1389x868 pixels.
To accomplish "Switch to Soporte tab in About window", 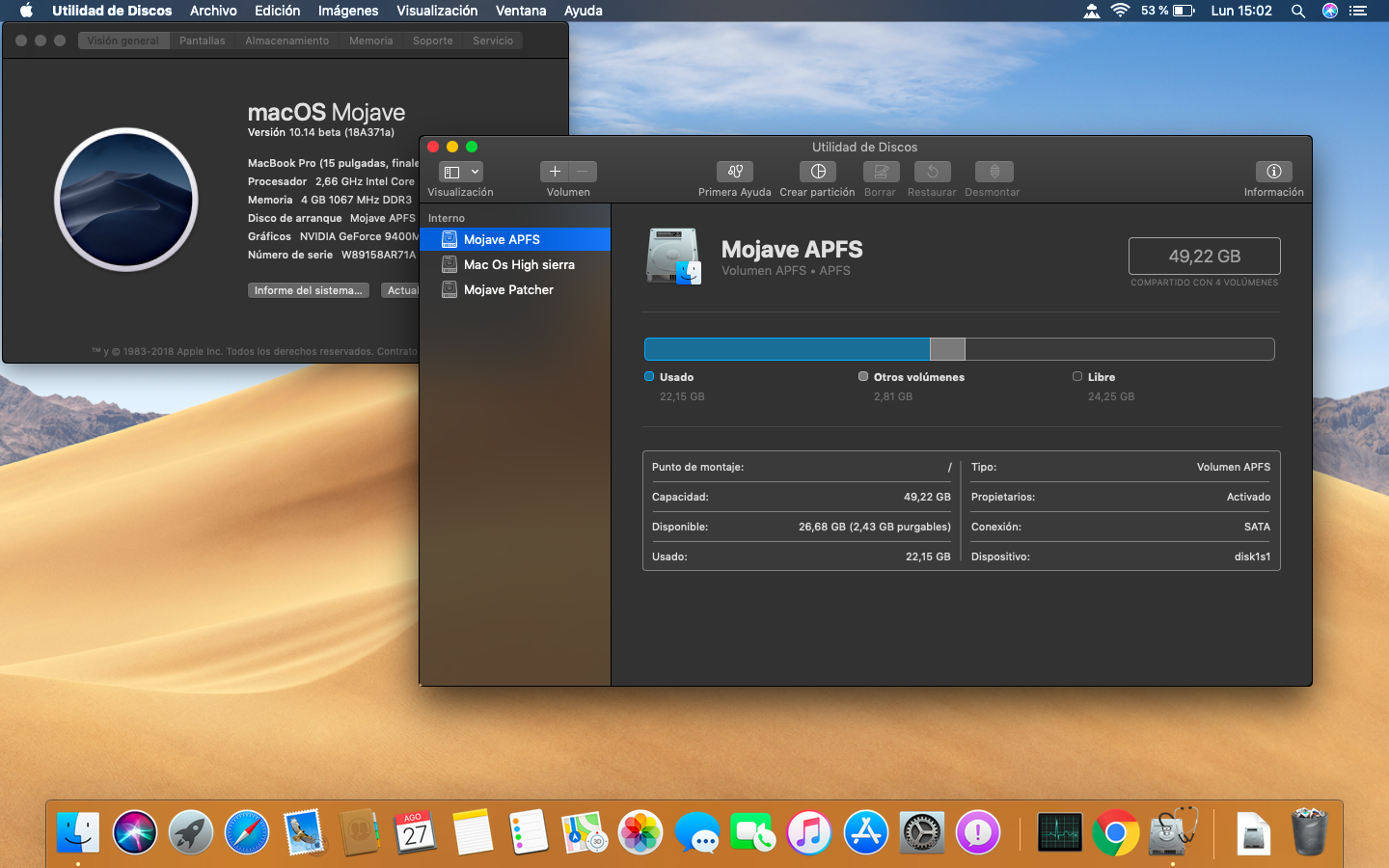I will point(433,41).
